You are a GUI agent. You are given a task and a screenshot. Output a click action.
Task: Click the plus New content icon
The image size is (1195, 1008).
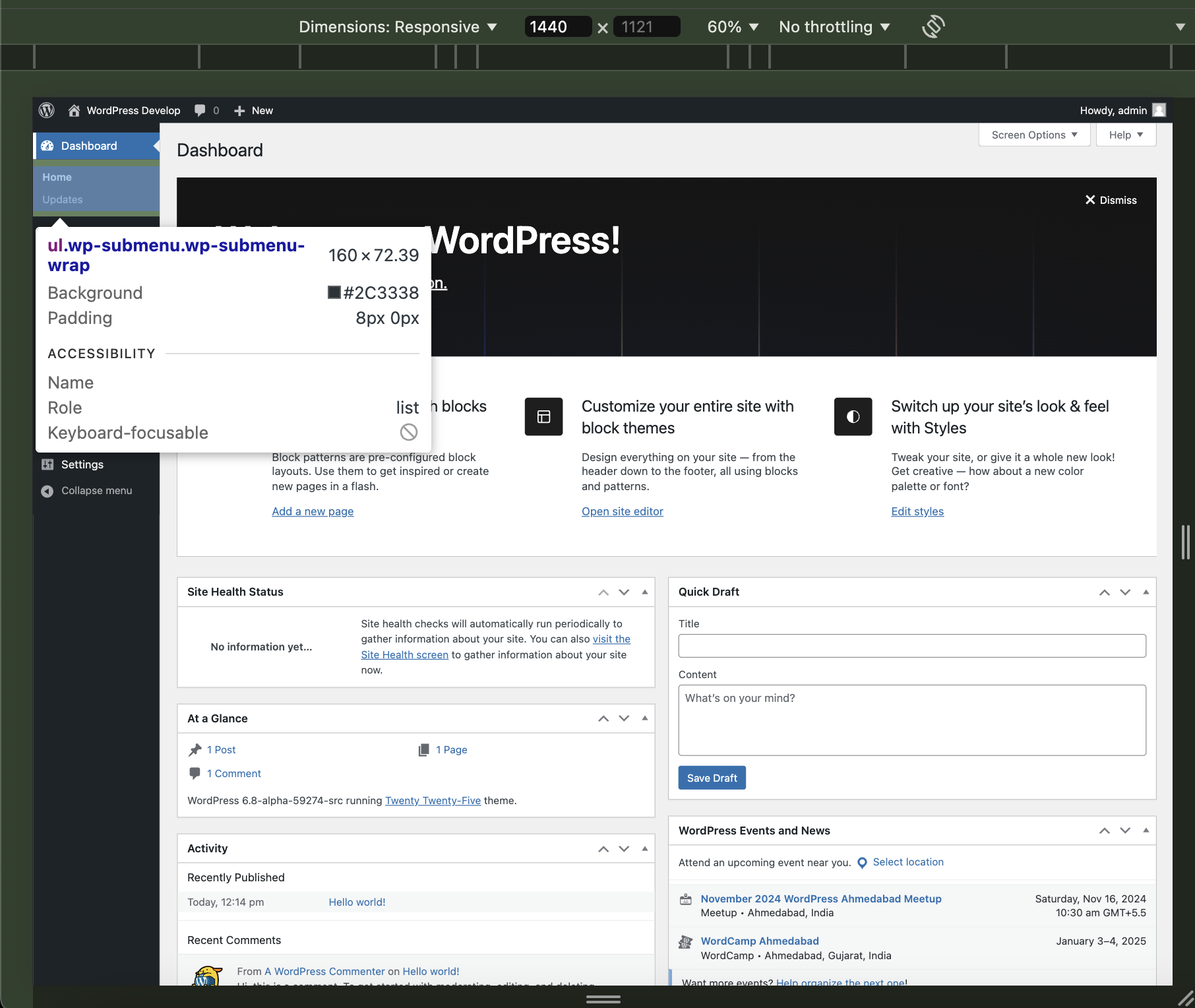(239, 111)
